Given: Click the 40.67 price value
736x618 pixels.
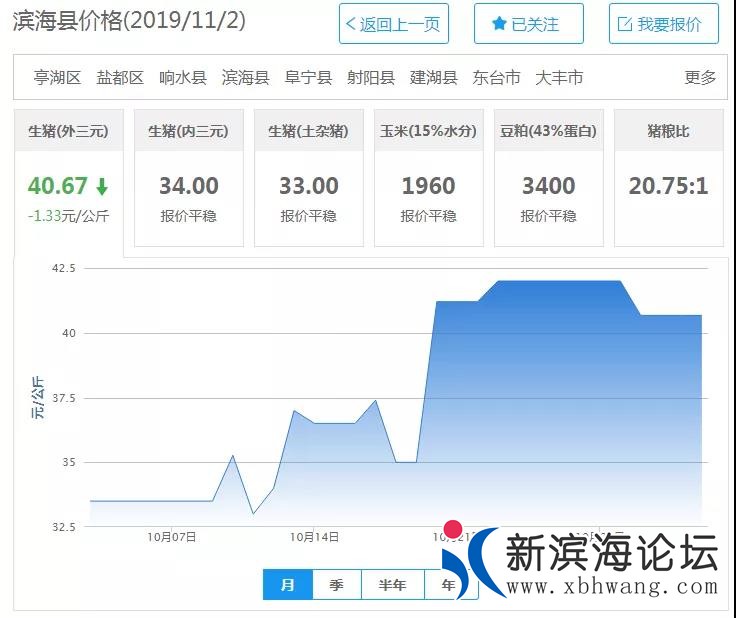Looking at the screenshot, I should tap(58, 186).
